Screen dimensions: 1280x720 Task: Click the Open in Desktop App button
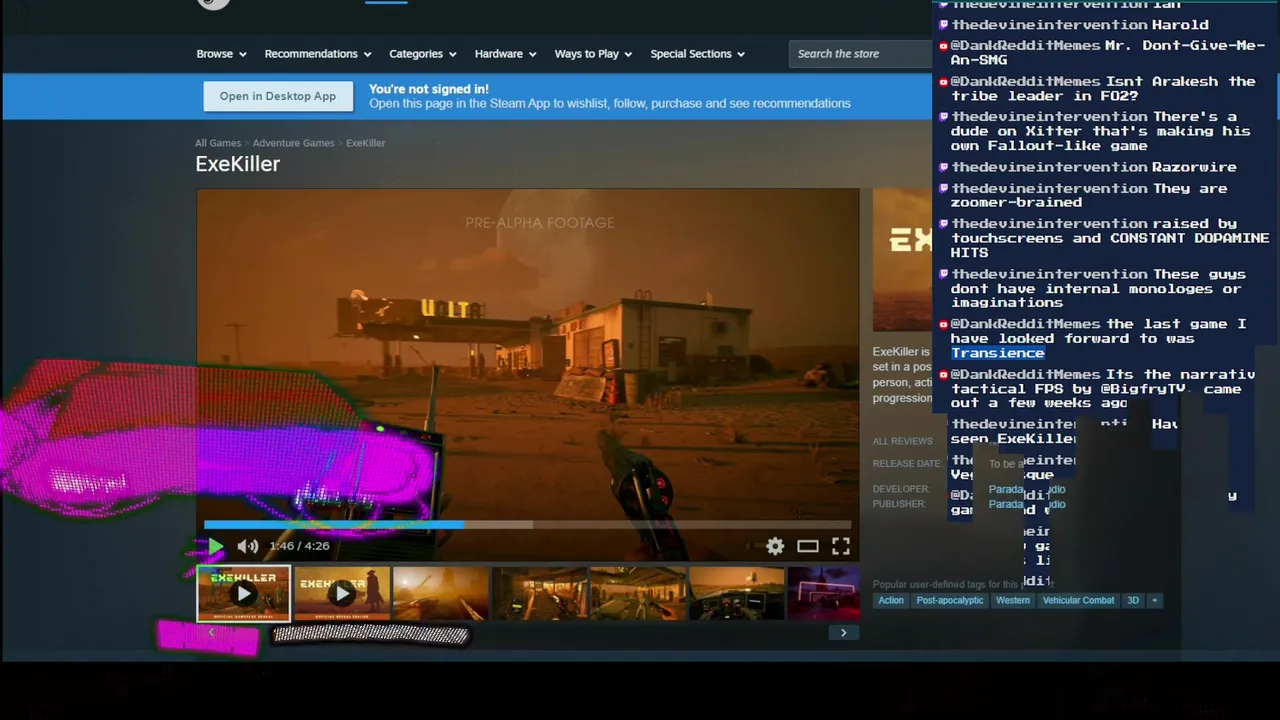coord(278,96)
